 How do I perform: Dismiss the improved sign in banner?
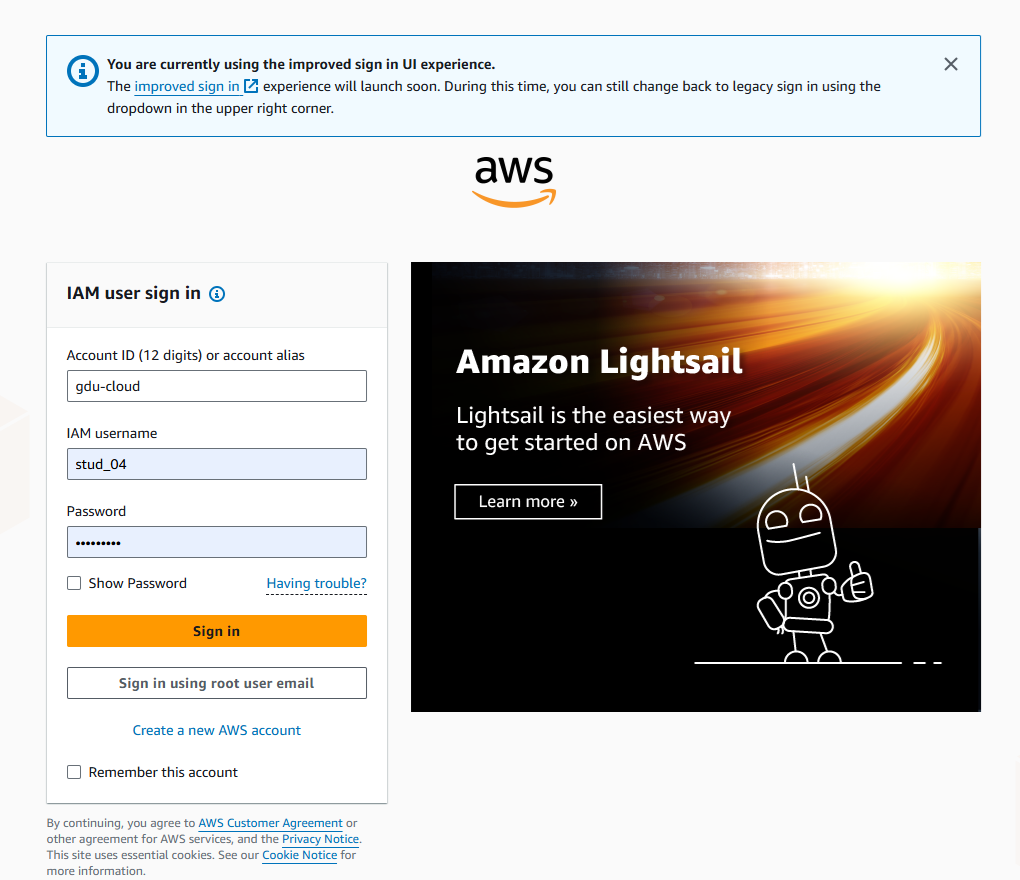pos(950,64)
